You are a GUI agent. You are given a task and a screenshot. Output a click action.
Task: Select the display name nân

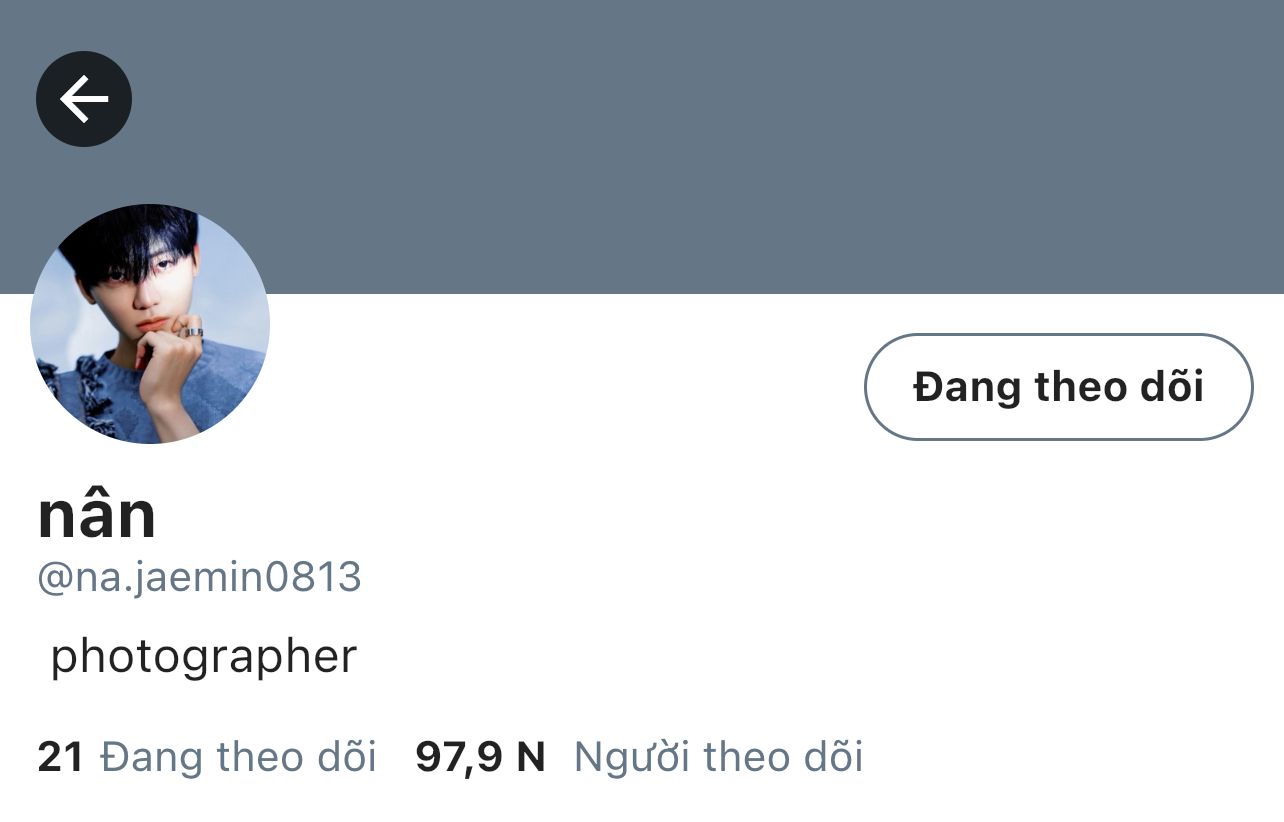tap(97, 515)
